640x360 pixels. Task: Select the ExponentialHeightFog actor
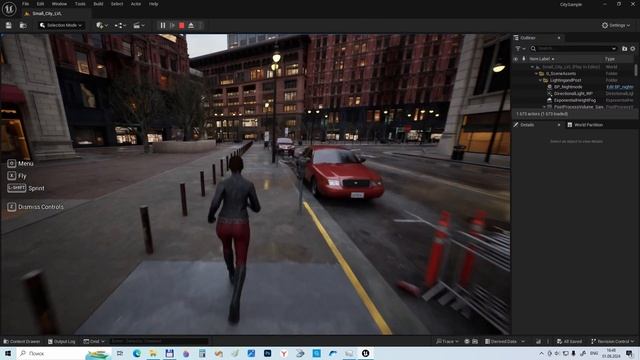[575, 100]
